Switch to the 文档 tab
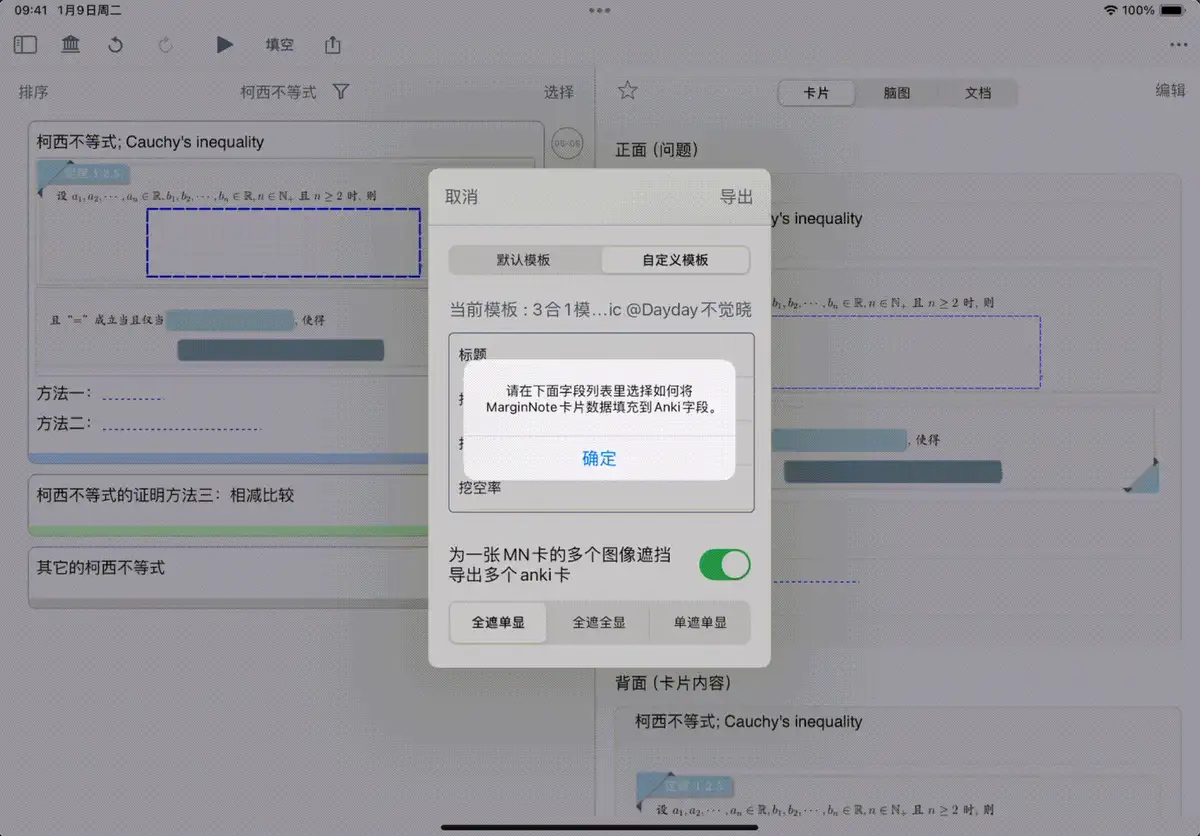The width and height of the screenshot is (1200, 836). [x=977, y=93]
